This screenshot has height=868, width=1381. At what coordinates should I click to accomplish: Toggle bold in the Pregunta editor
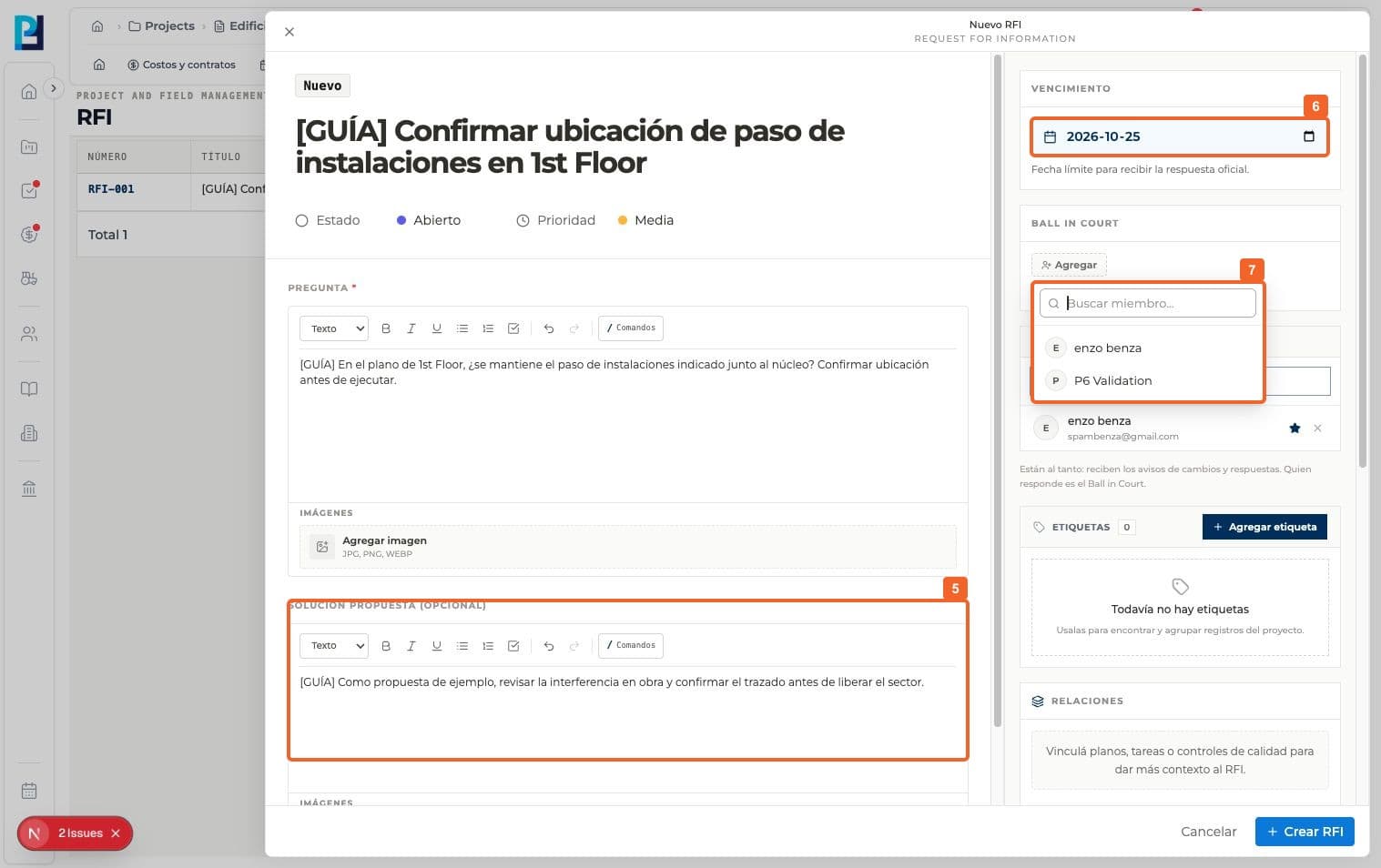tap(386, 328)
